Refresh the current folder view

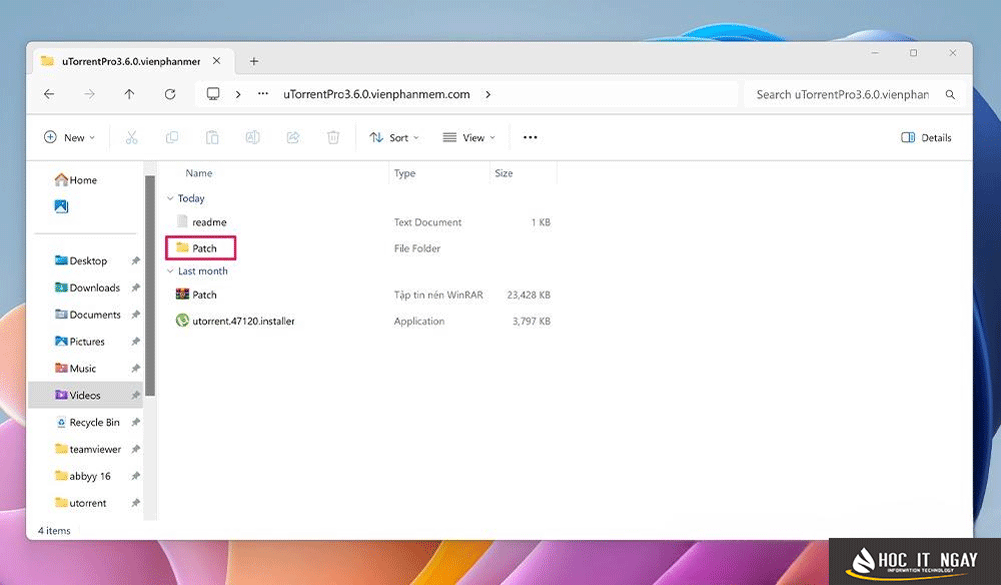point(170,95)
